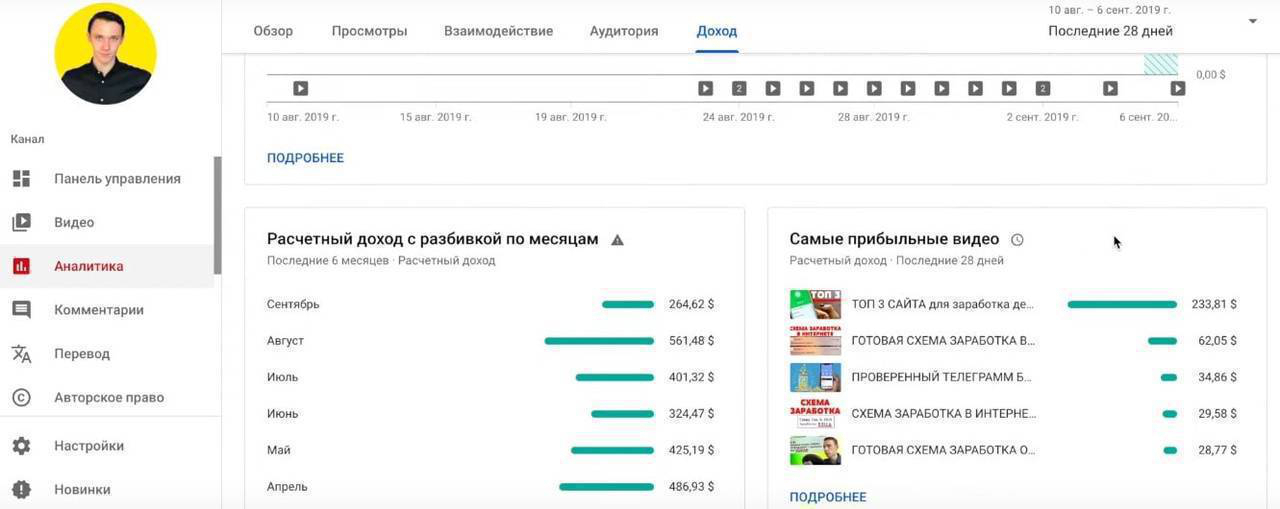Expand the Последние 28 дней date dropdown

[x=1252, y=21]
